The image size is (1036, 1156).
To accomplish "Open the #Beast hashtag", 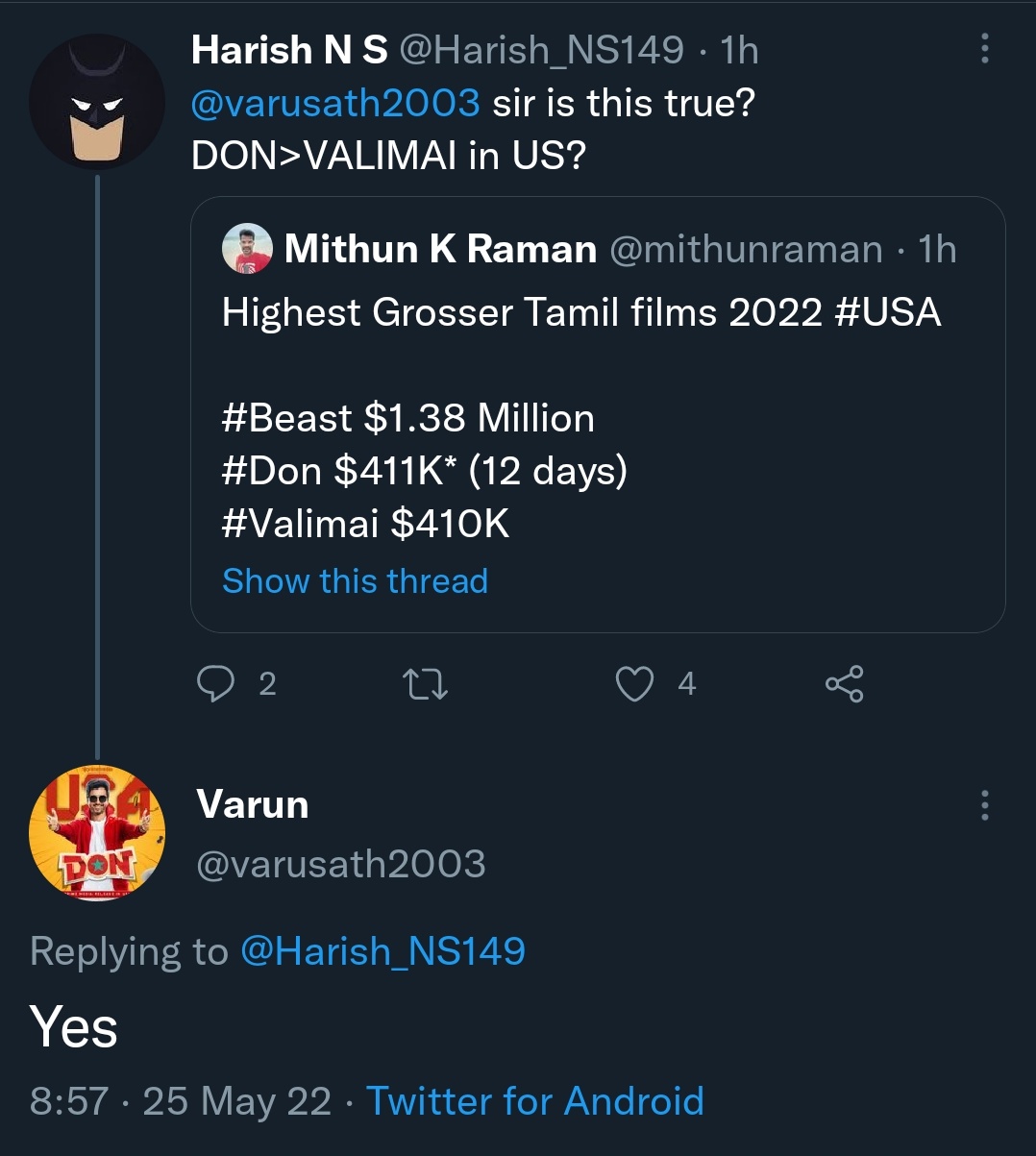I will click(x=286, y=418).
